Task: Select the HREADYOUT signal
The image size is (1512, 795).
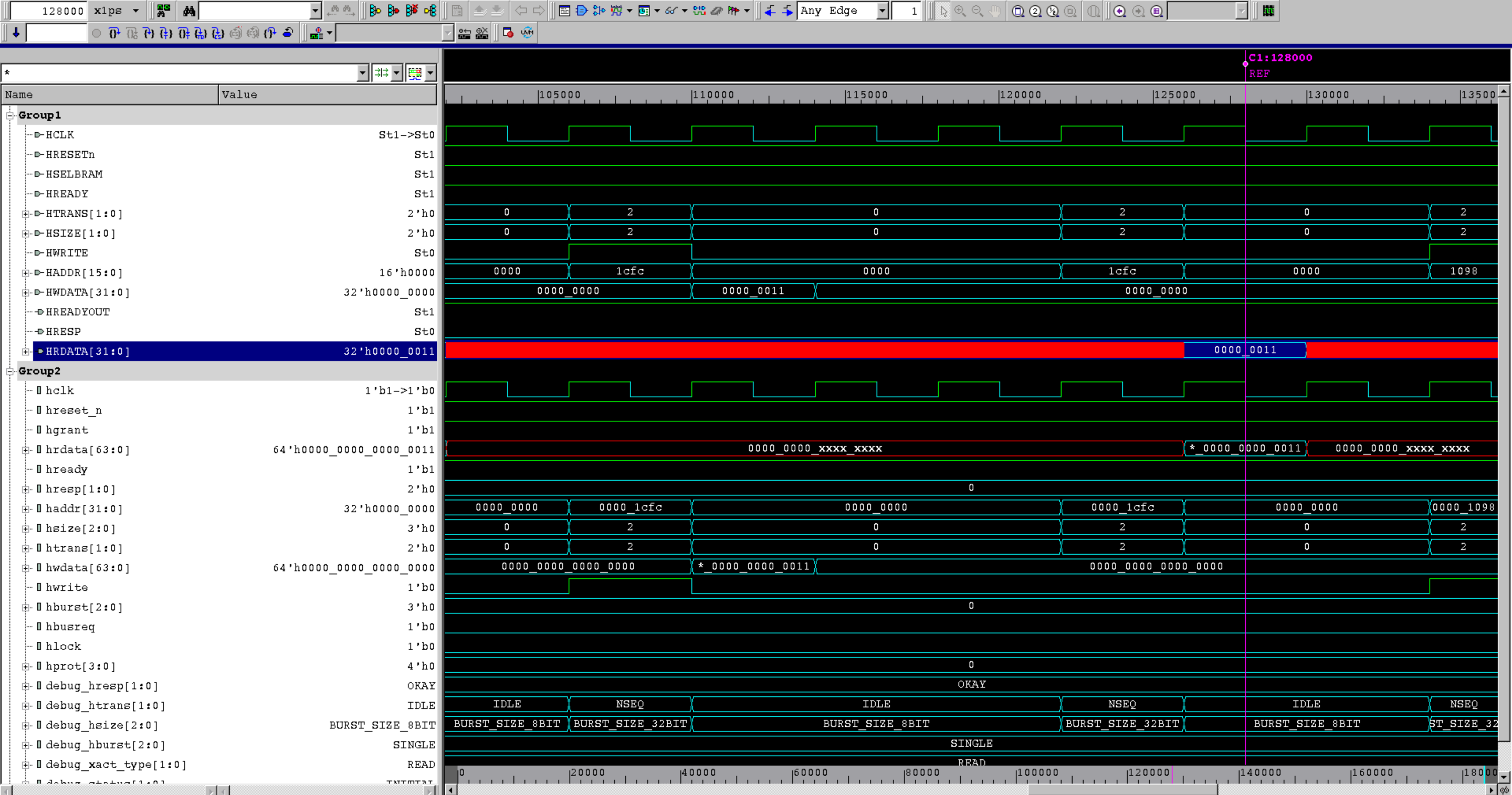Action: (x=78, y=312)
